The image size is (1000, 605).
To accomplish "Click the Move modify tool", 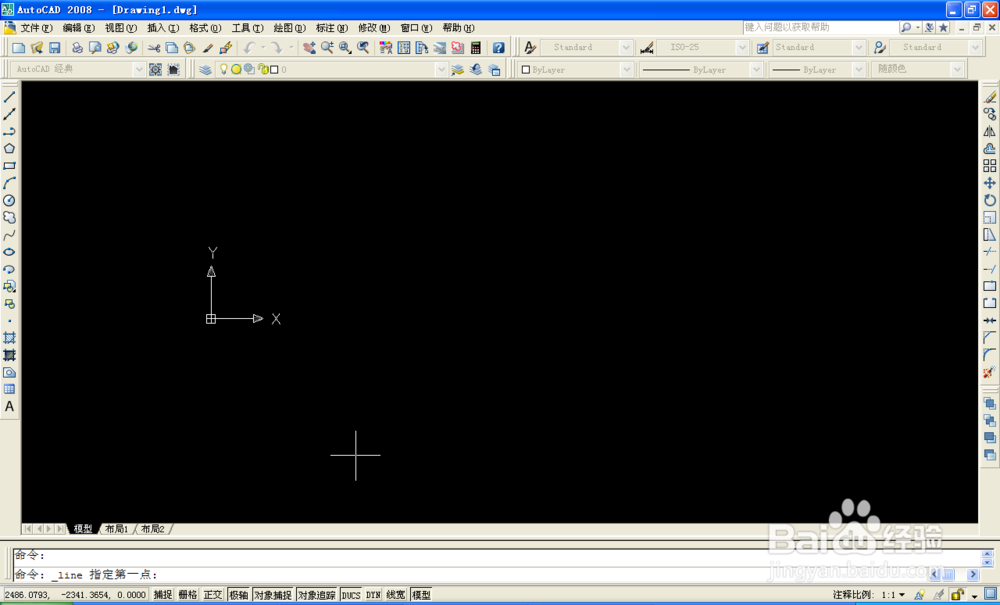I will tap(989, 183).
